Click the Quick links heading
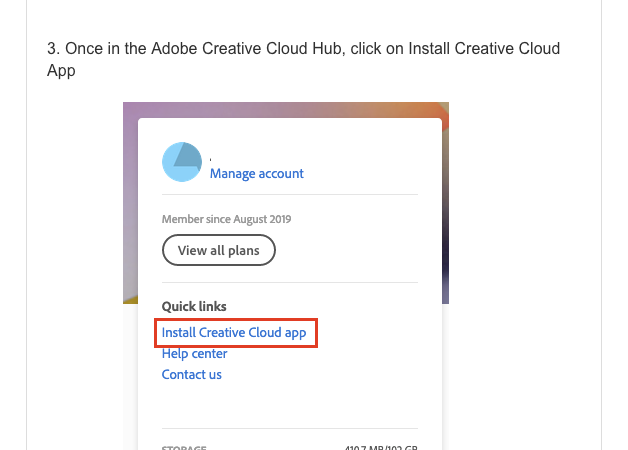Image resolution: width=628 pixels, height=450 pixels. click(194, 306)
